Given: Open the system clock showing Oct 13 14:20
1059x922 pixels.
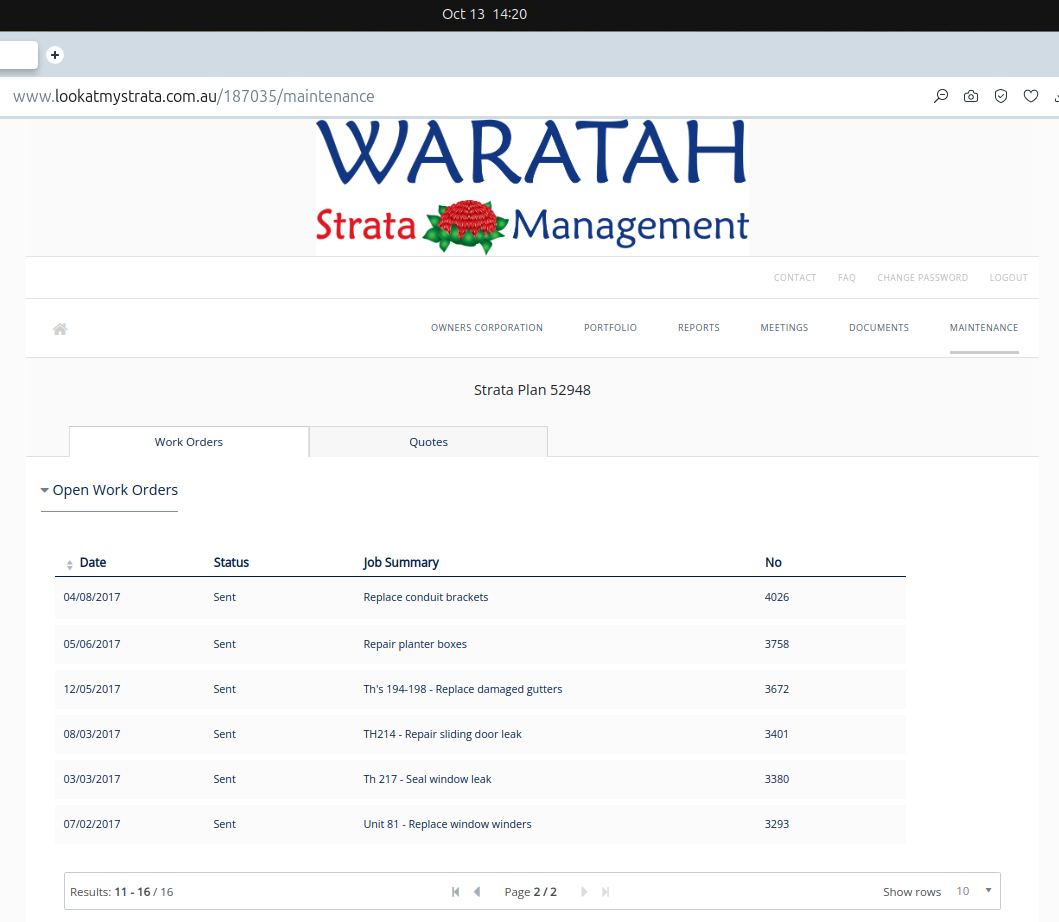Looking at the screenshot, I should pyautogui.click(x=484, y=14).
